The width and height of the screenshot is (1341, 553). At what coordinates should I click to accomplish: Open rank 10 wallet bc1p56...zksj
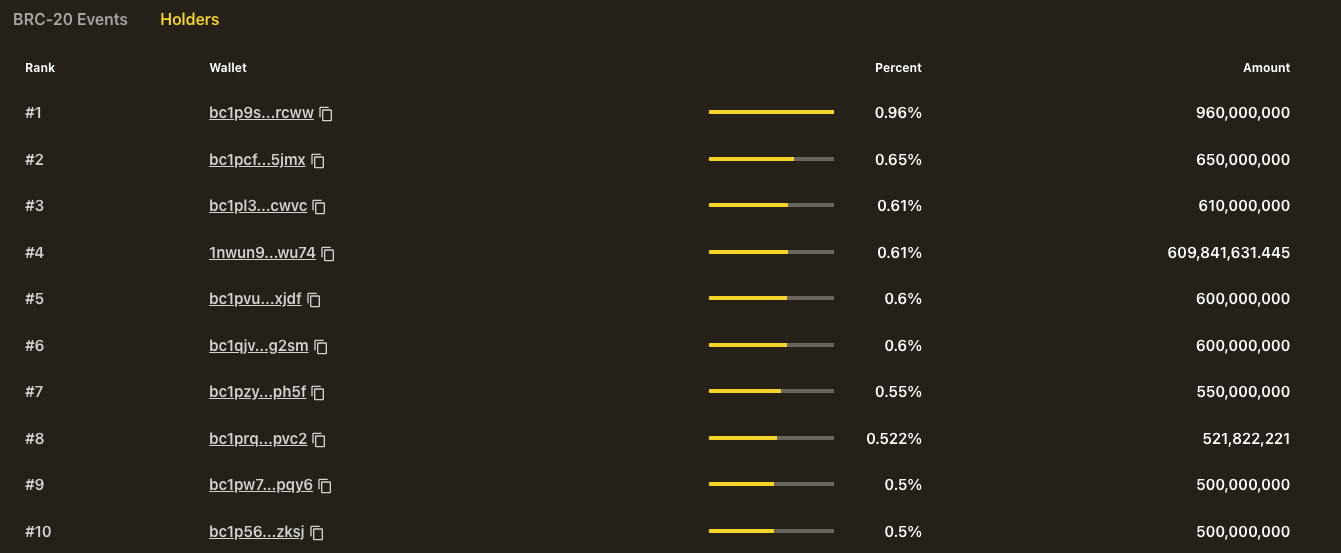coord(257,532)
